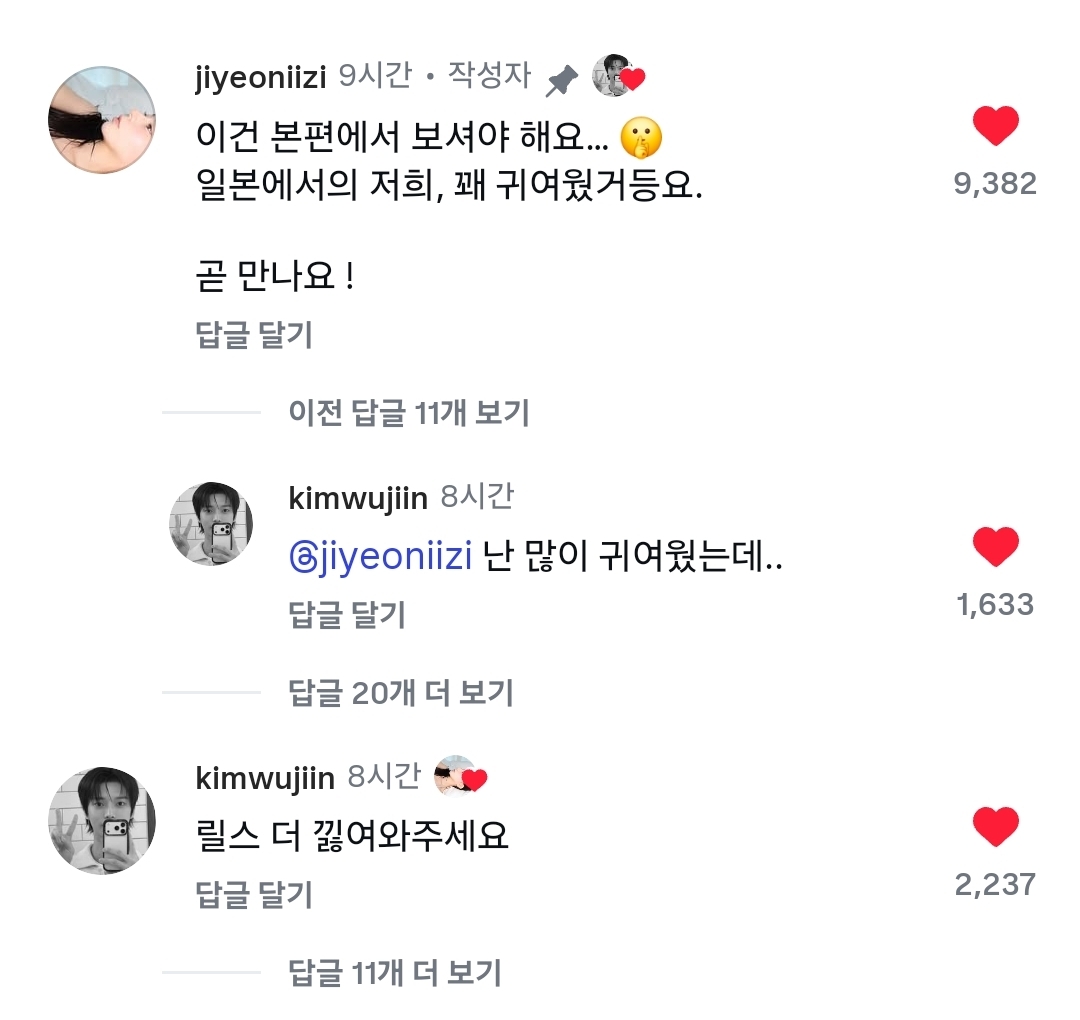Like kimwujiin's reply mentioning @jiyeoniizi
This screenshot has height=1020, width=1080.
995,548
